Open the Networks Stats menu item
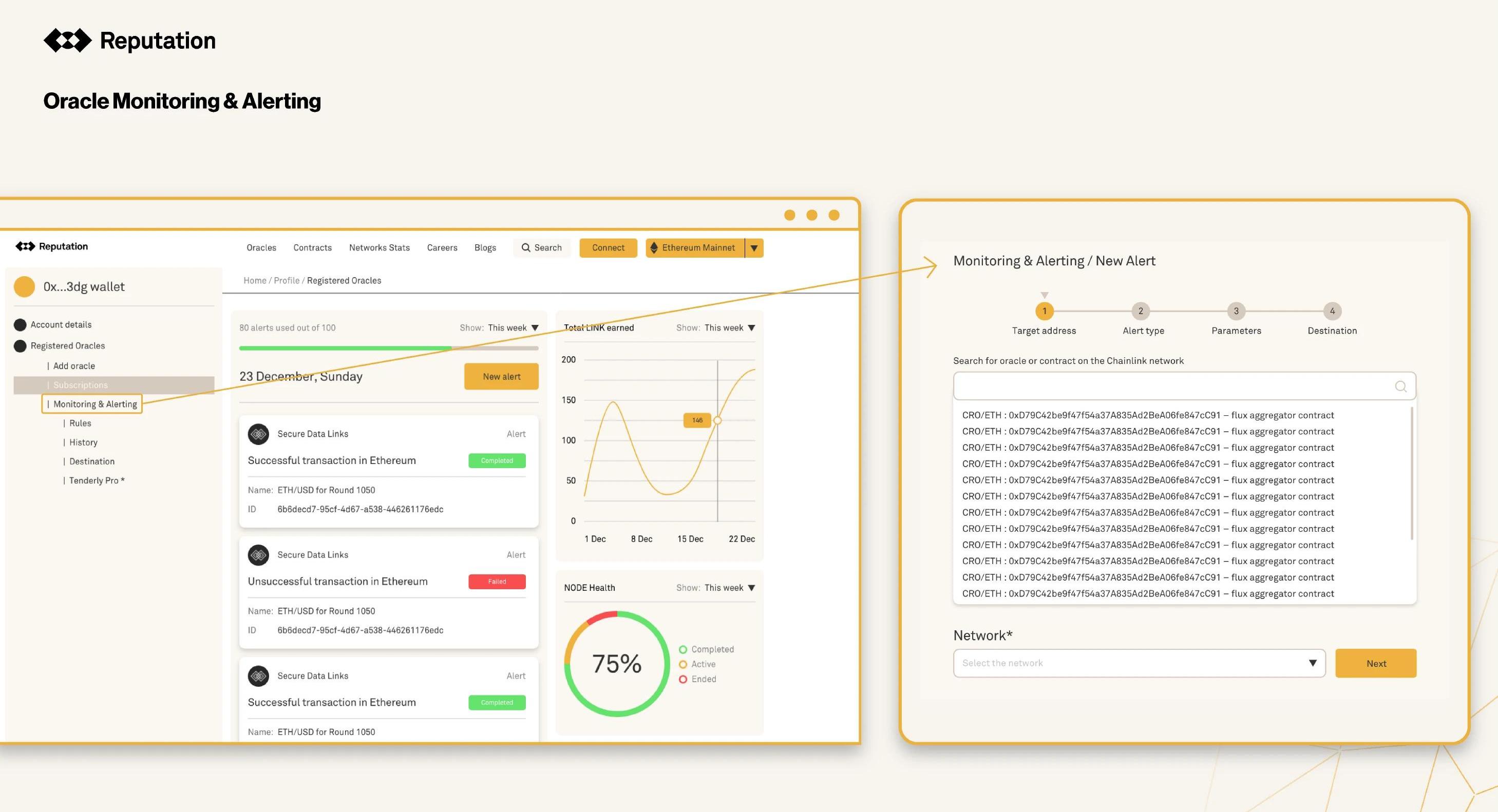 (x=379, y=247)
